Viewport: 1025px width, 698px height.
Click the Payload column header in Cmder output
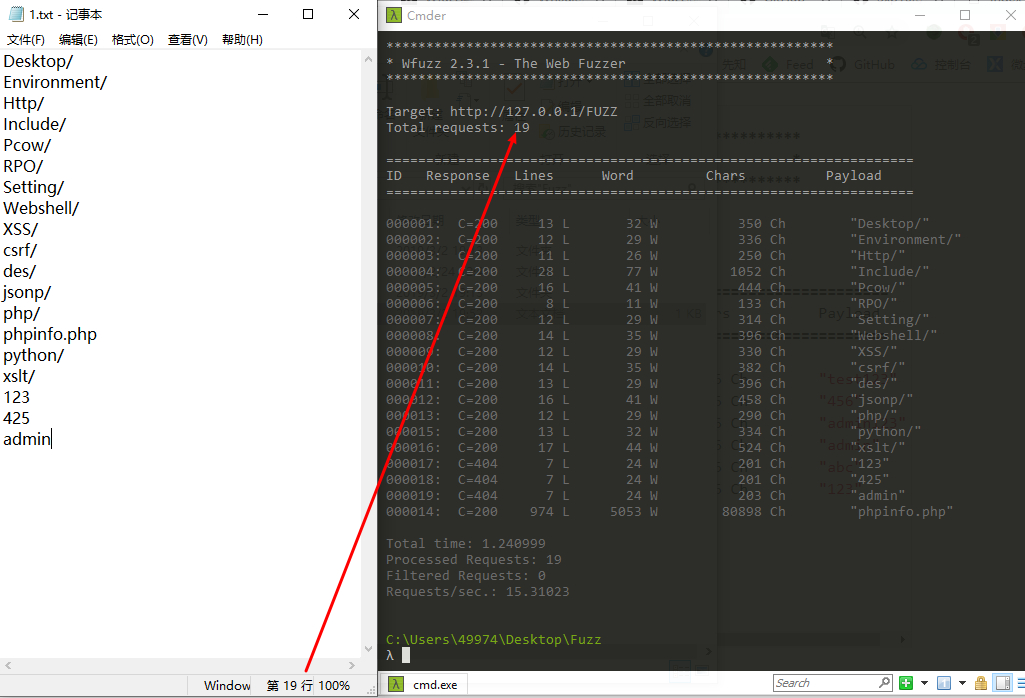click(x=853, y=176)
